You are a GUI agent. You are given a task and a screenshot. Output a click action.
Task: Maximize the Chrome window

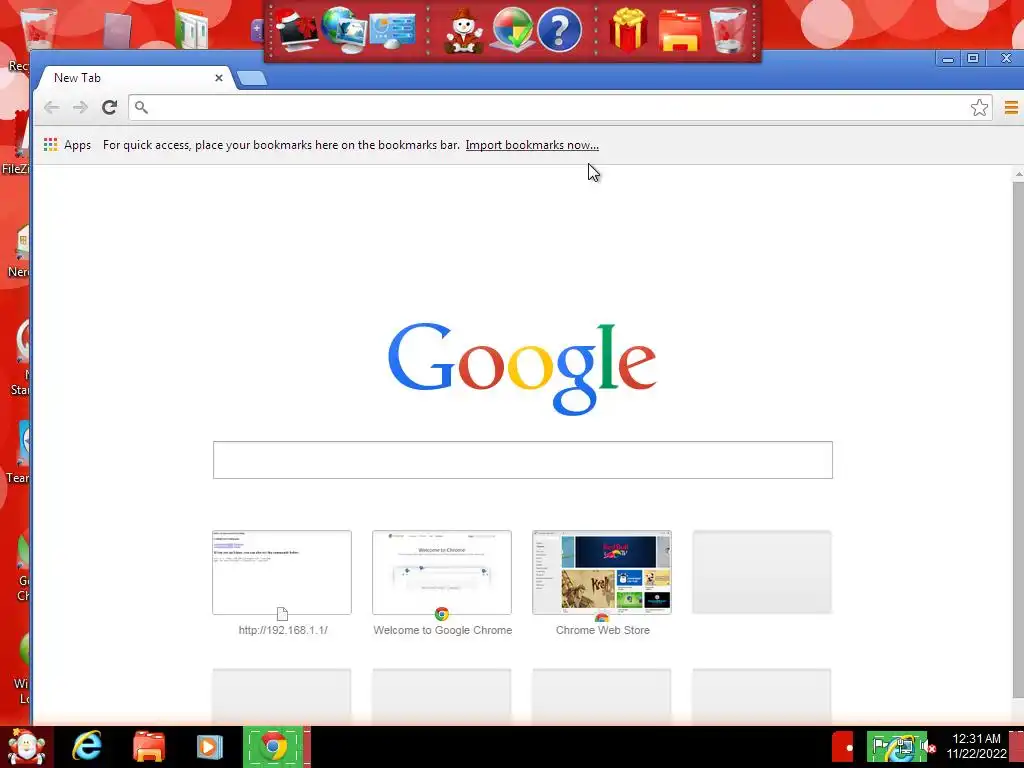(x=973, y=59)
